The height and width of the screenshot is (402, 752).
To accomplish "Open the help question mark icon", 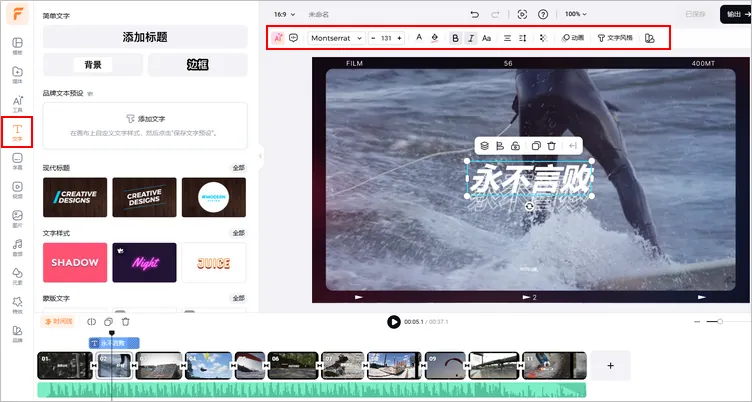I will click(x=543, y=14).
